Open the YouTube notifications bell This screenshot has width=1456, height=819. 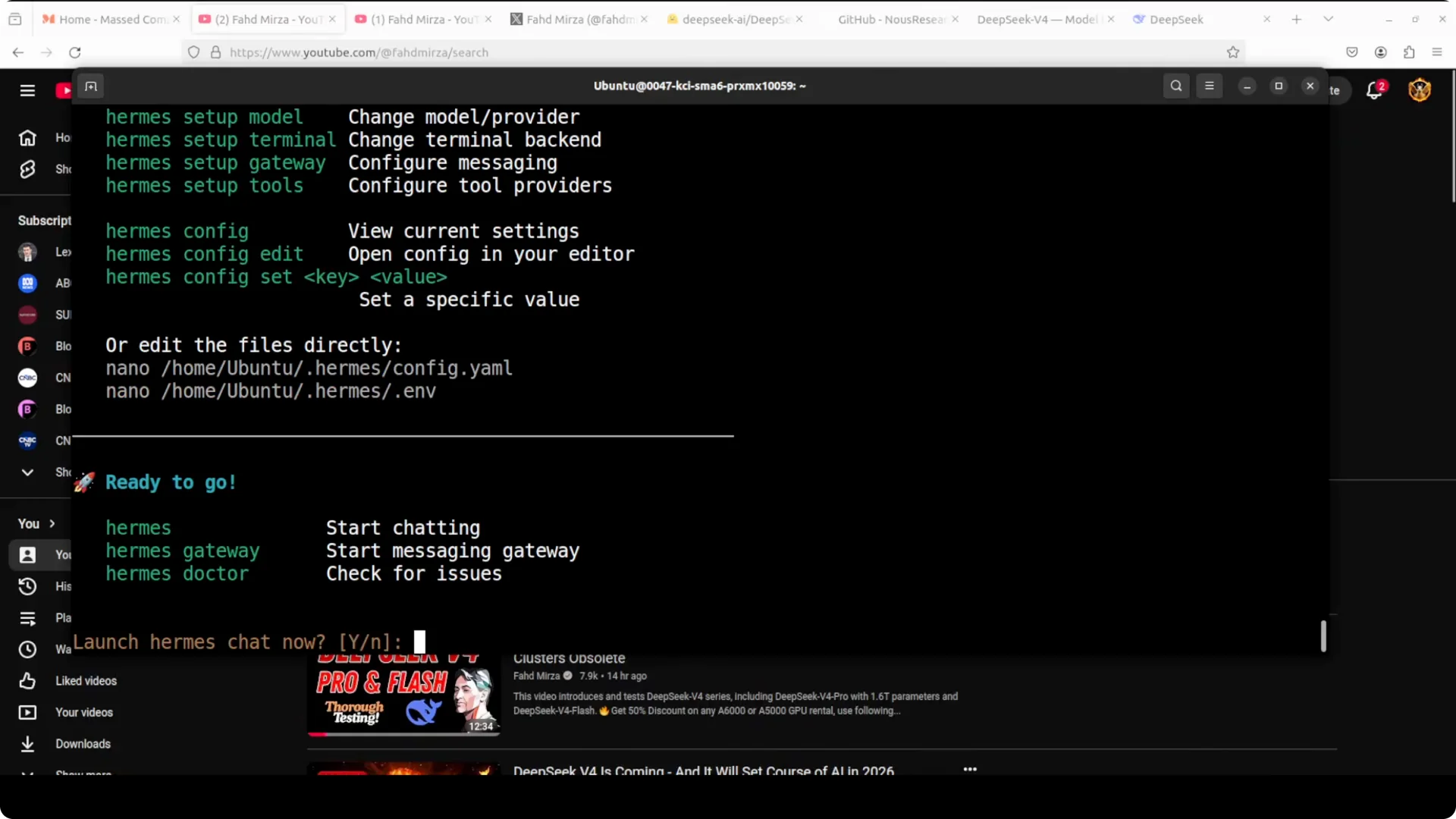(x=1375, y=91)
